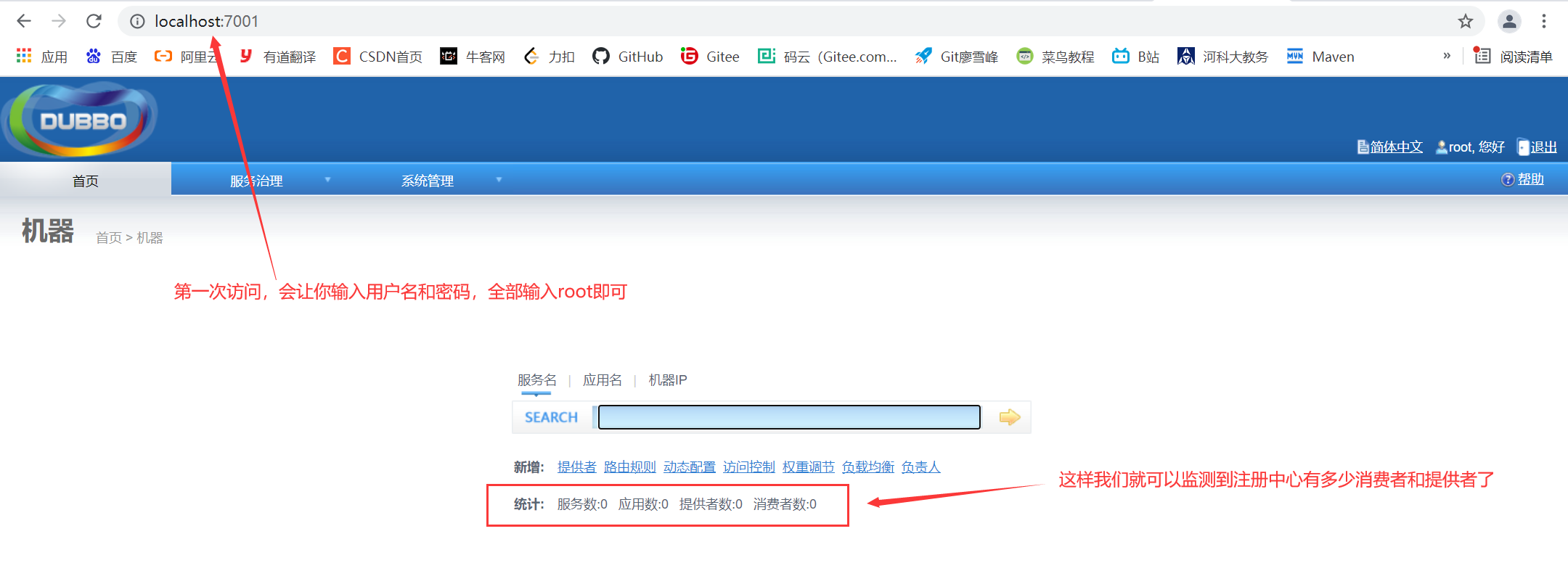The height and width of the screenshot is (563, 1568).
Task: Open the 阿里云 bookmark
Action: tap(187, 56)
